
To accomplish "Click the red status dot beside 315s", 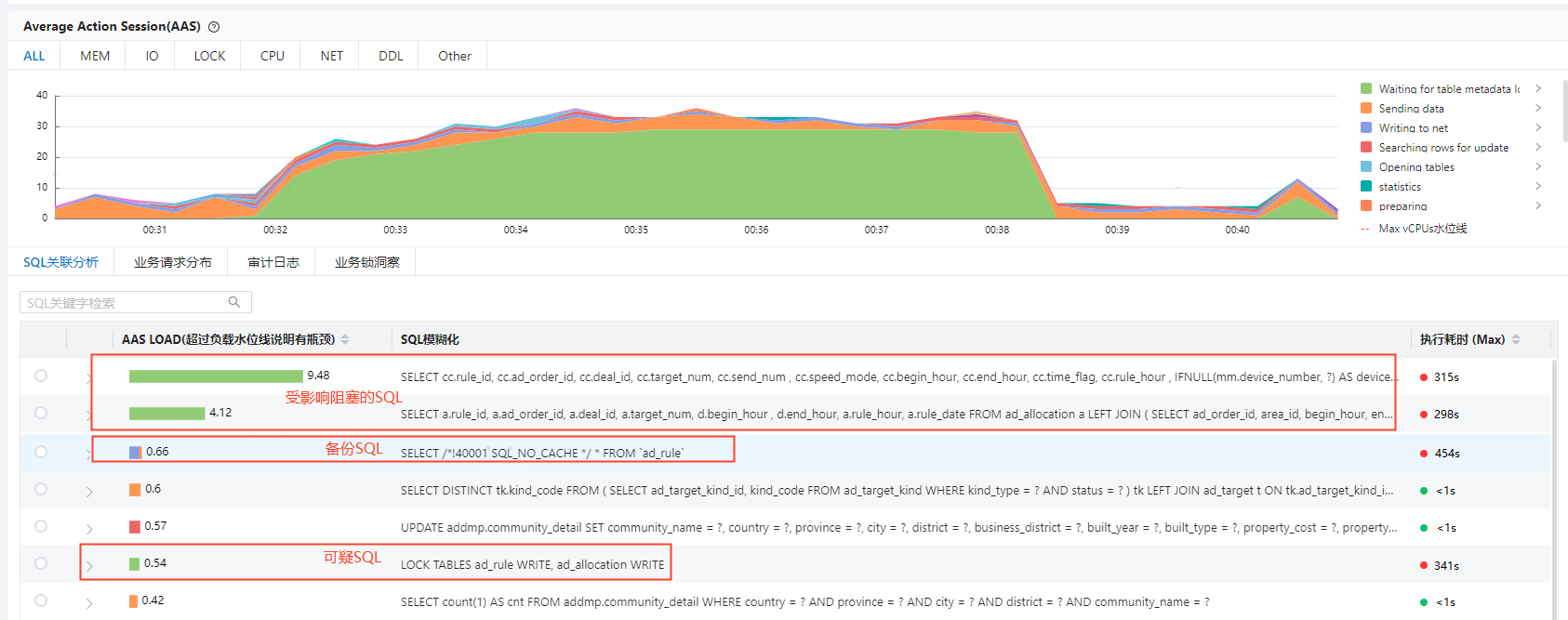I will 1424,377.
